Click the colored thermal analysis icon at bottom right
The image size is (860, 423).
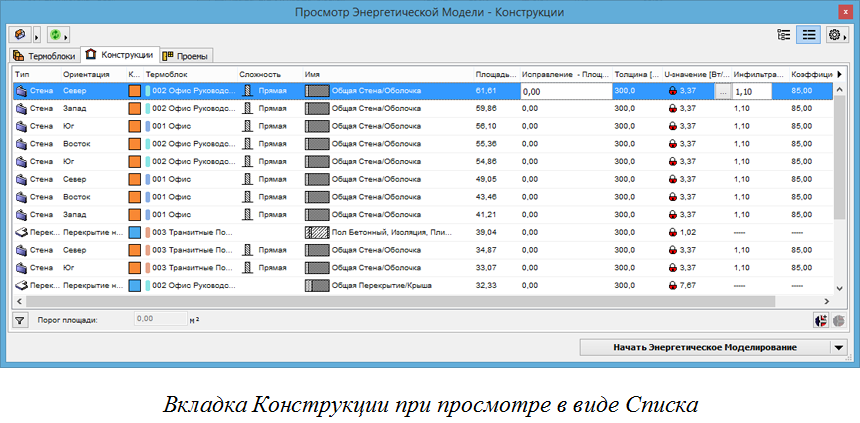[x=821, y=320]
